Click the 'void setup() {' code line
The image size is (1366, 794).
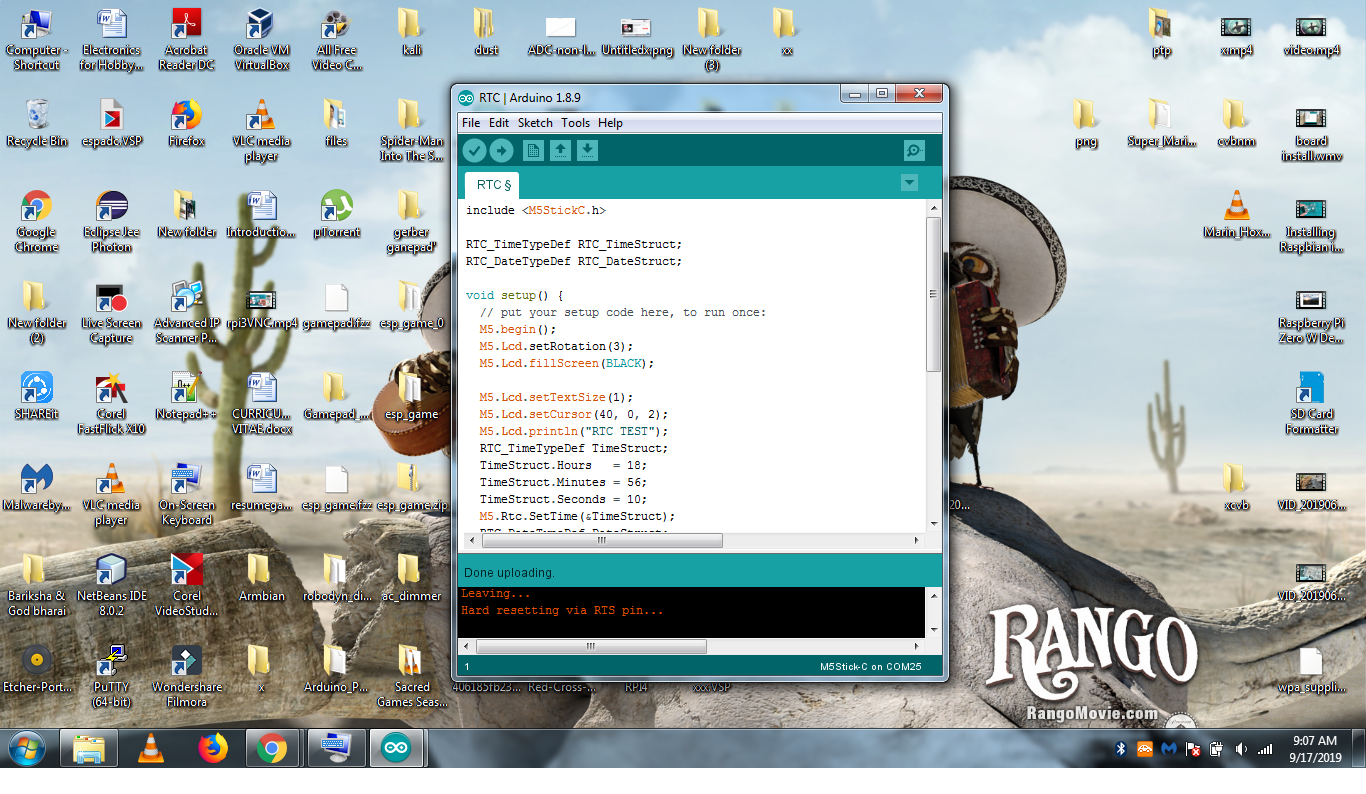coord(515,295)
